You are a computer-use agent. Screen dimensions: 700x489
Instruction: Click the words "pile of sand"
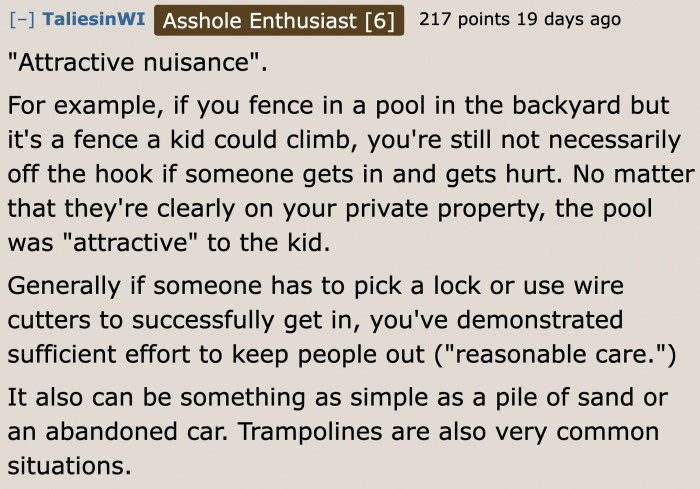click(x=564, y=397)
